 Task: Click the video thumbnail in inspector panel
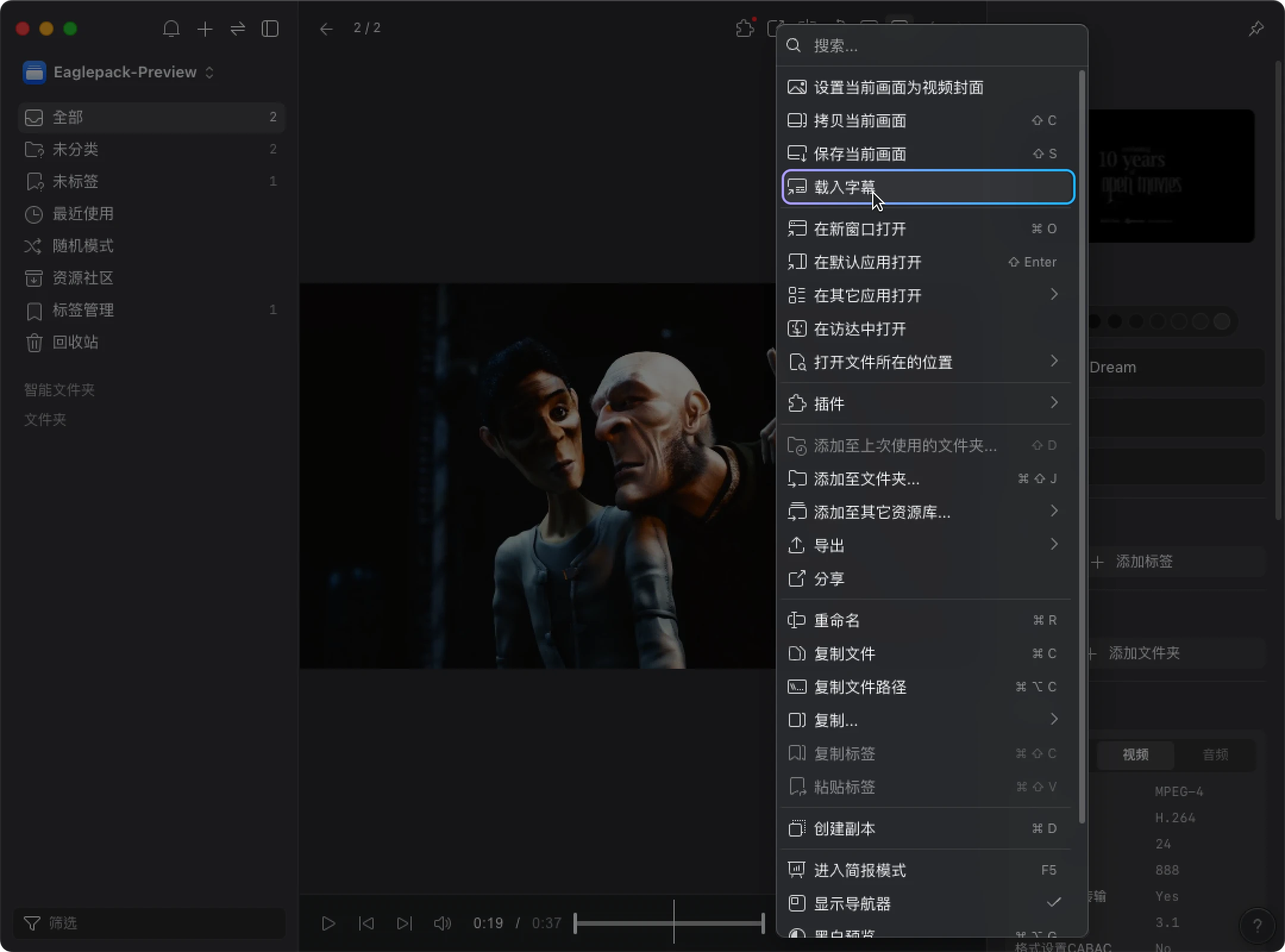click(x=1171, y=176)
